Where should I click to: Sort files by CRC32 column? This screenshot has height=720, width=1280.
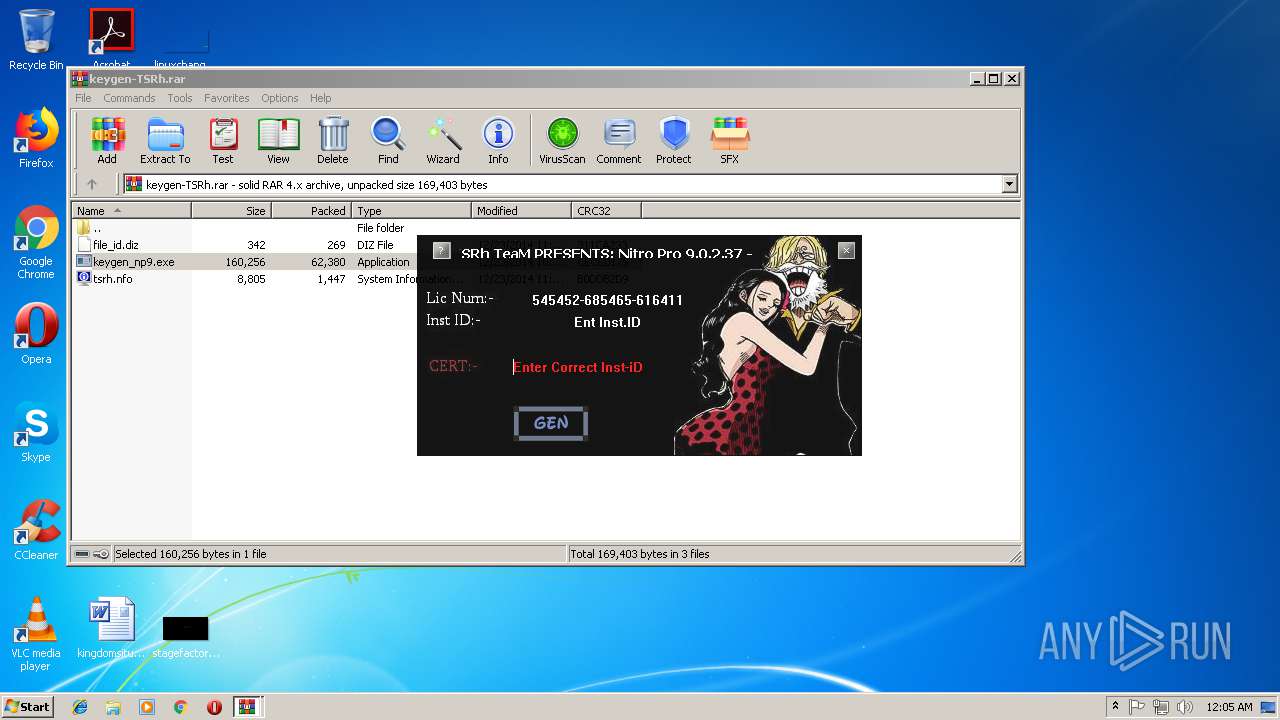606,211
